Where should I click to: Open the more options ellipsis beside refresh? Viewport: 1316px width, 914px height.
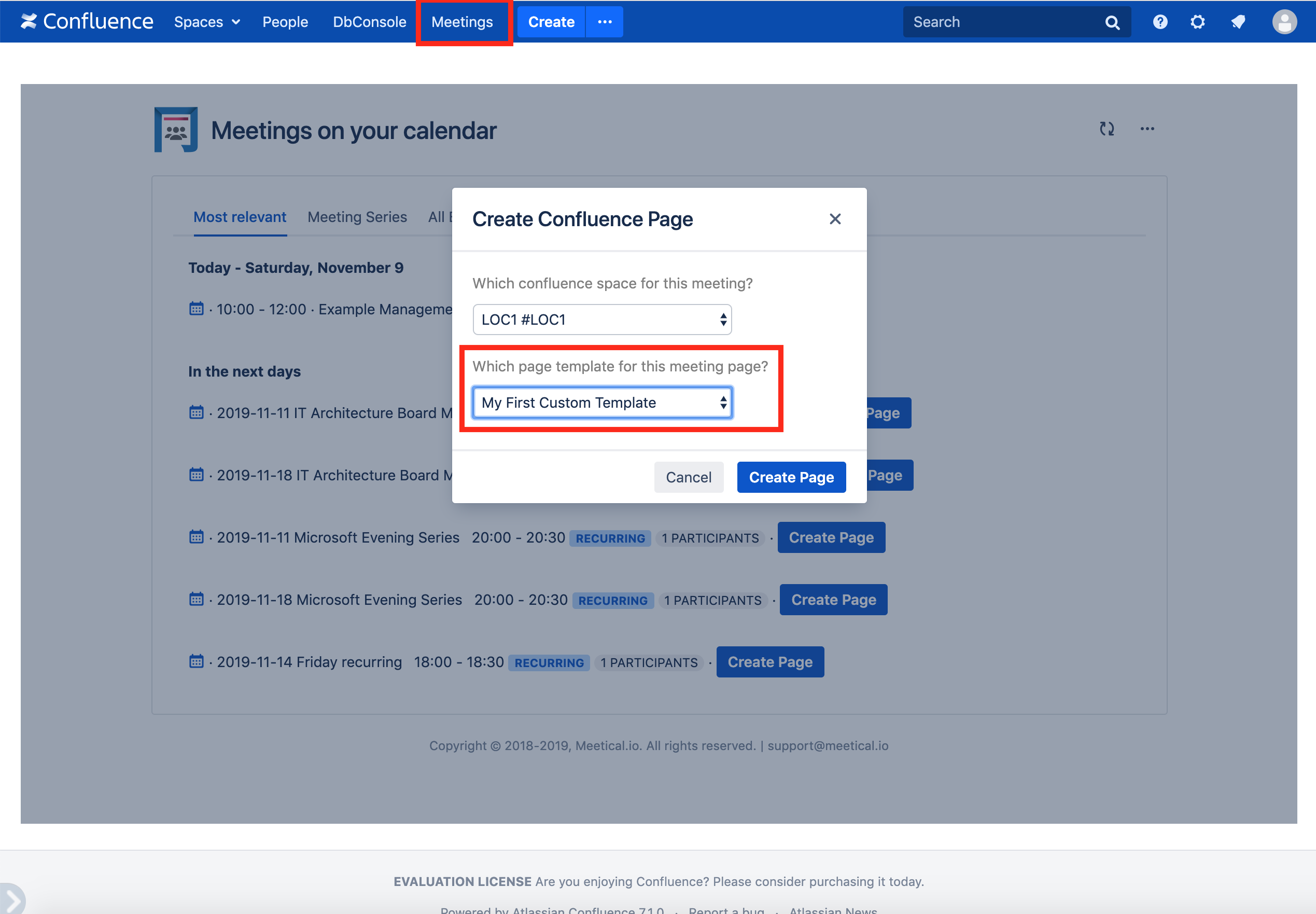(x=1147, y=129)
